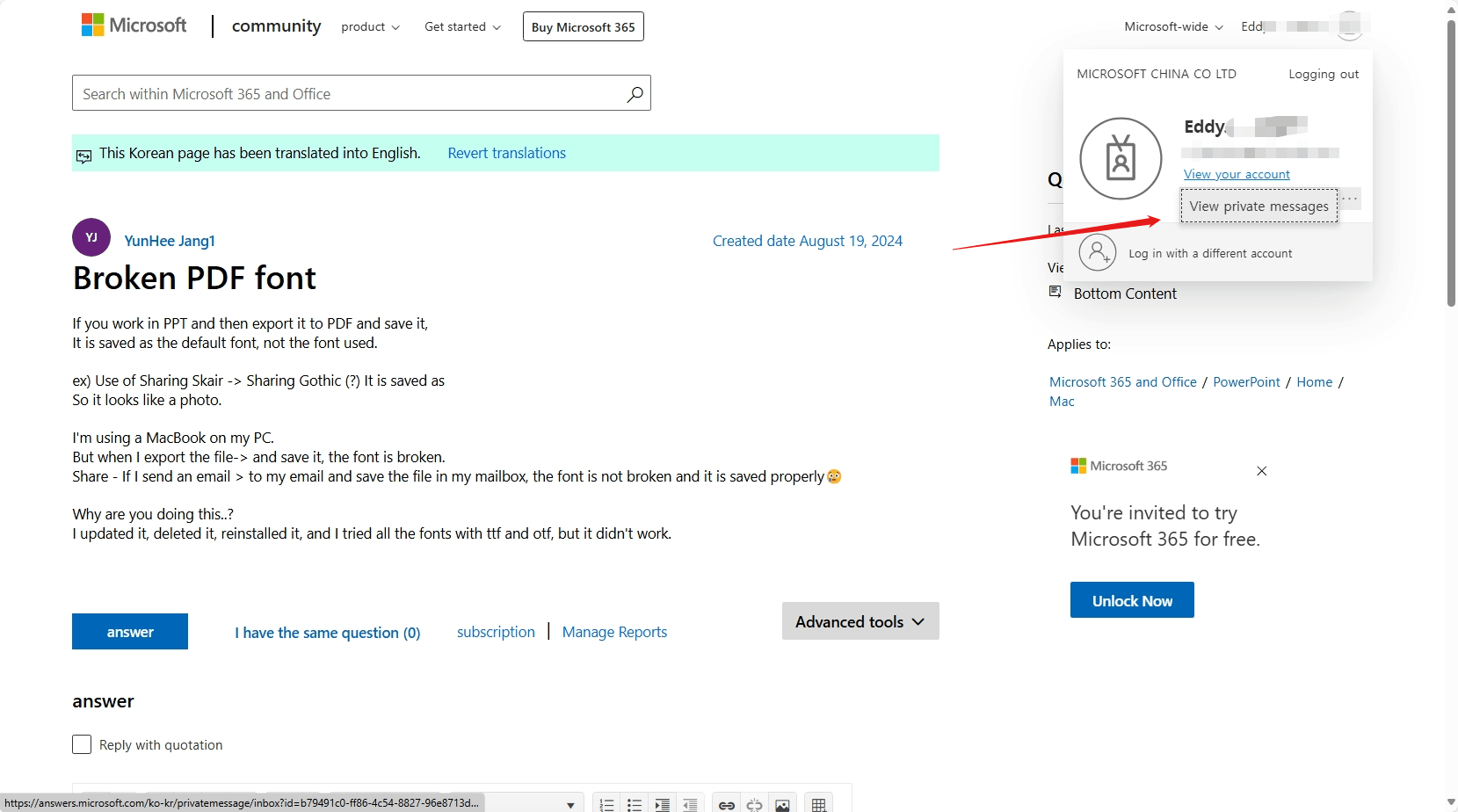Click Buy Microsoft 365 button
The image size is (1458, 812).
click(583, 27)
